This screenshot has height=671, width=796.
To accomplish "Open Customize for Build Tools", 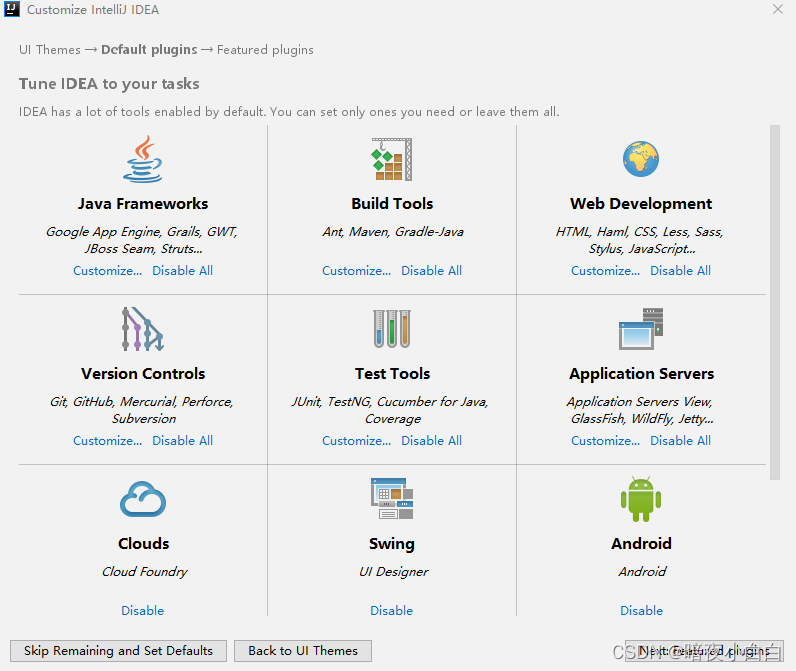I will click(356, 271).
